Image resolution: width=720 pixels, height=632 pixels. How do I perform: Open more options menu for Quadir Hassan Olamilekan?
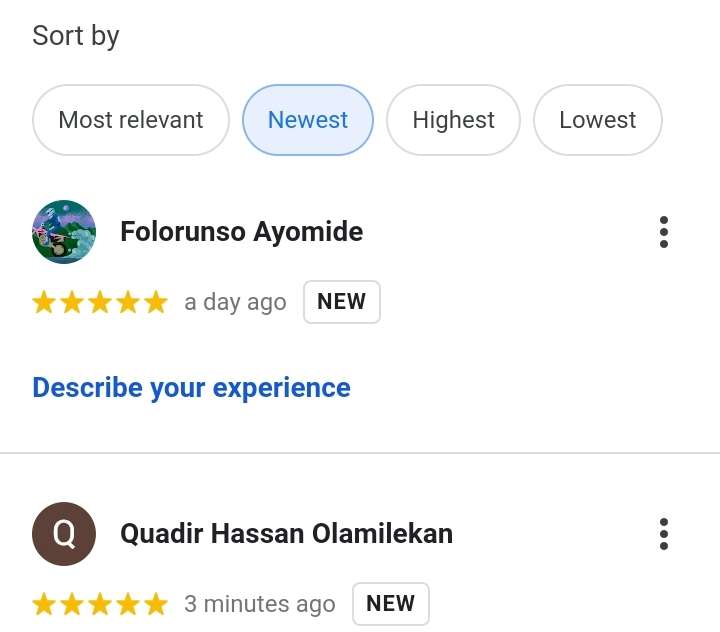tap(664, 534)
